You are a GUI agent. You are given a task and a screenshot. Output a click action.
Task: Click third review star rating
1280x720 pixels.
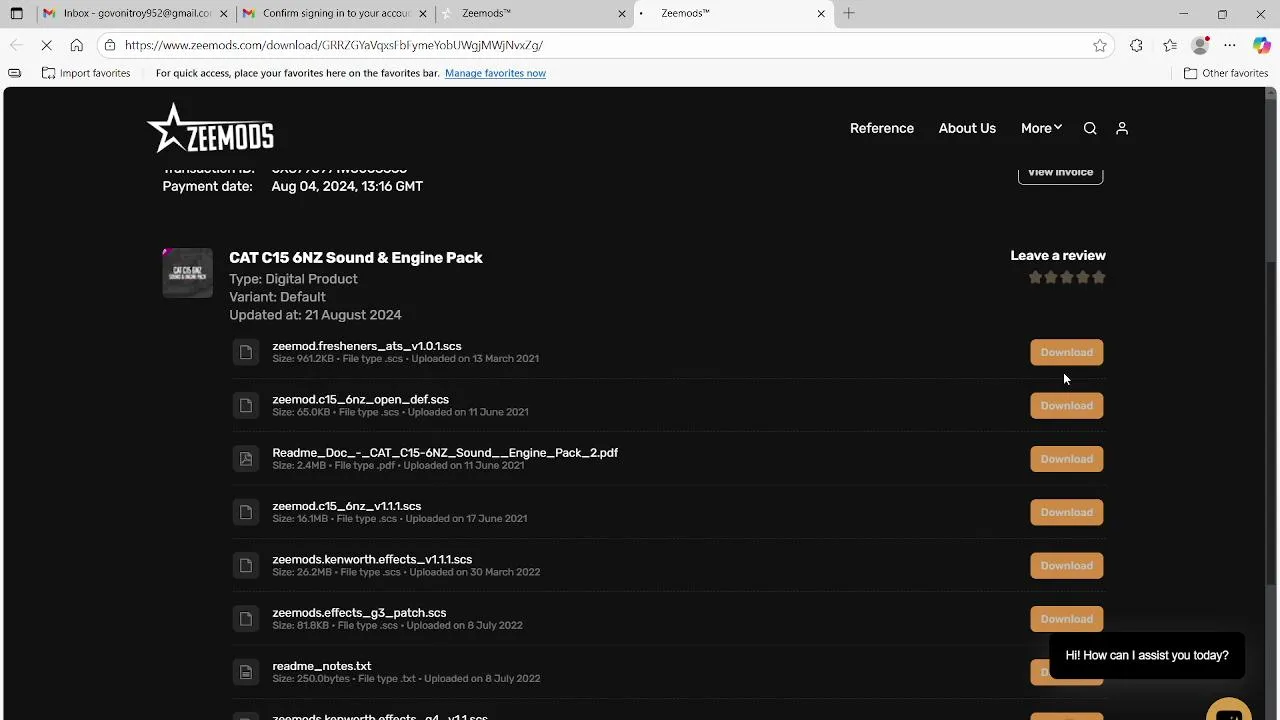coord(1067,277)
